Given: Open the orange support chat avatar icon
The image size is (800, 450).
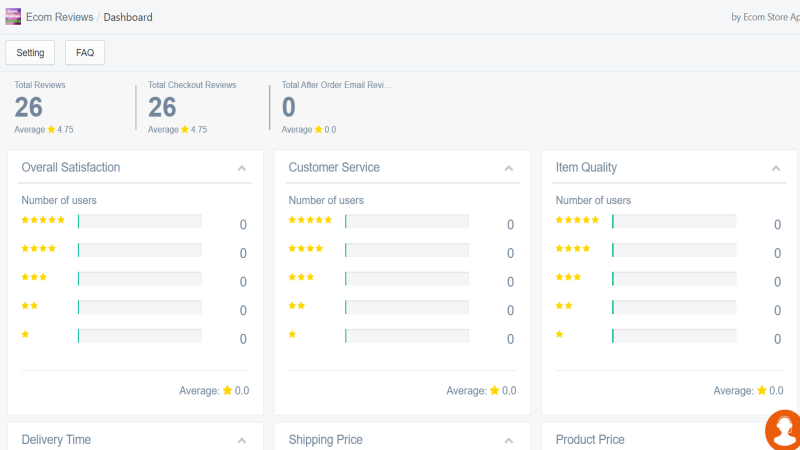Looking at the screenshot, I should (784, 431).
